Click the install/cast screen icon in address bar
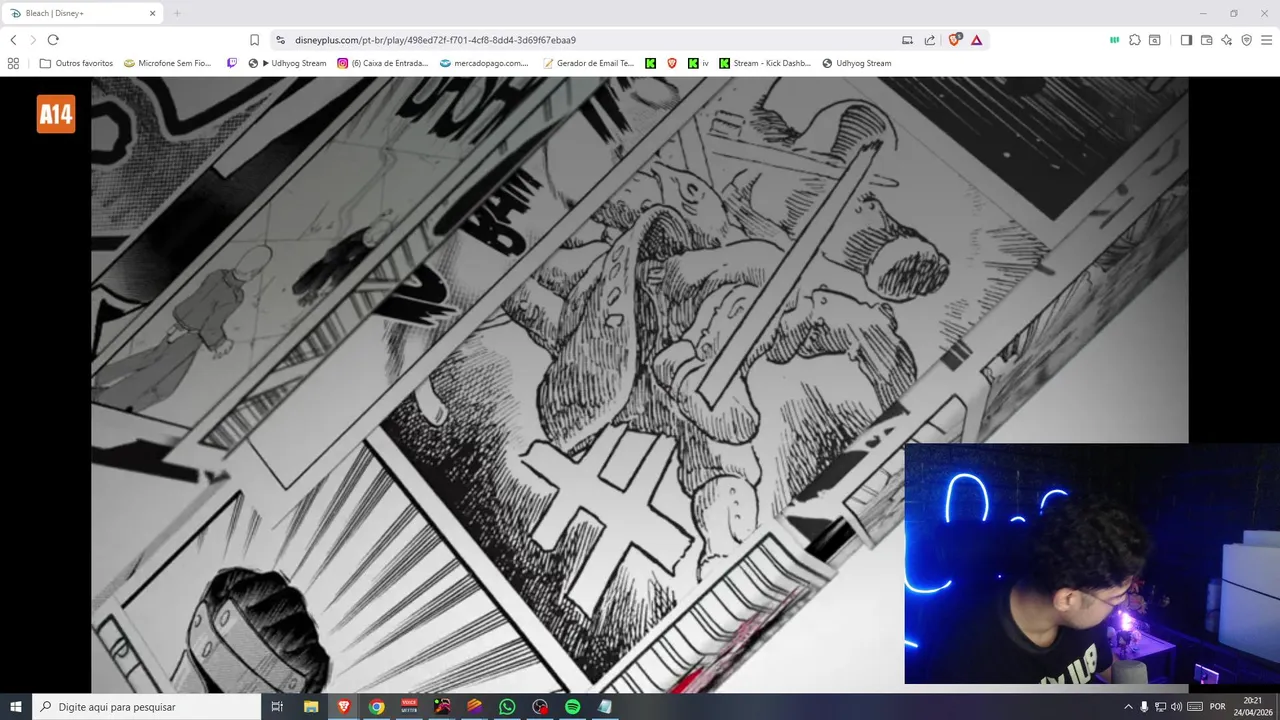This screenshot has width=1280, height=720. 908,40
